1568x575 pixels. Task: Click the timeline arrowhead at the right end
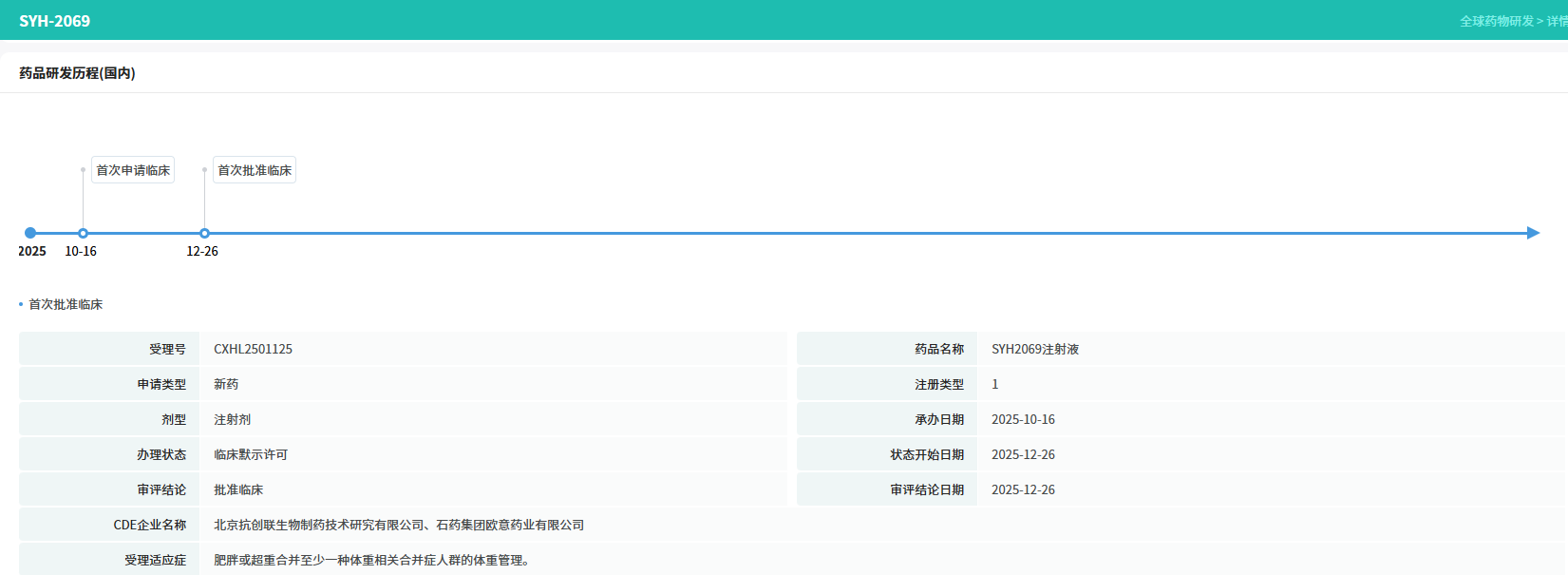pyautogui.click(x=1533, y=233)
